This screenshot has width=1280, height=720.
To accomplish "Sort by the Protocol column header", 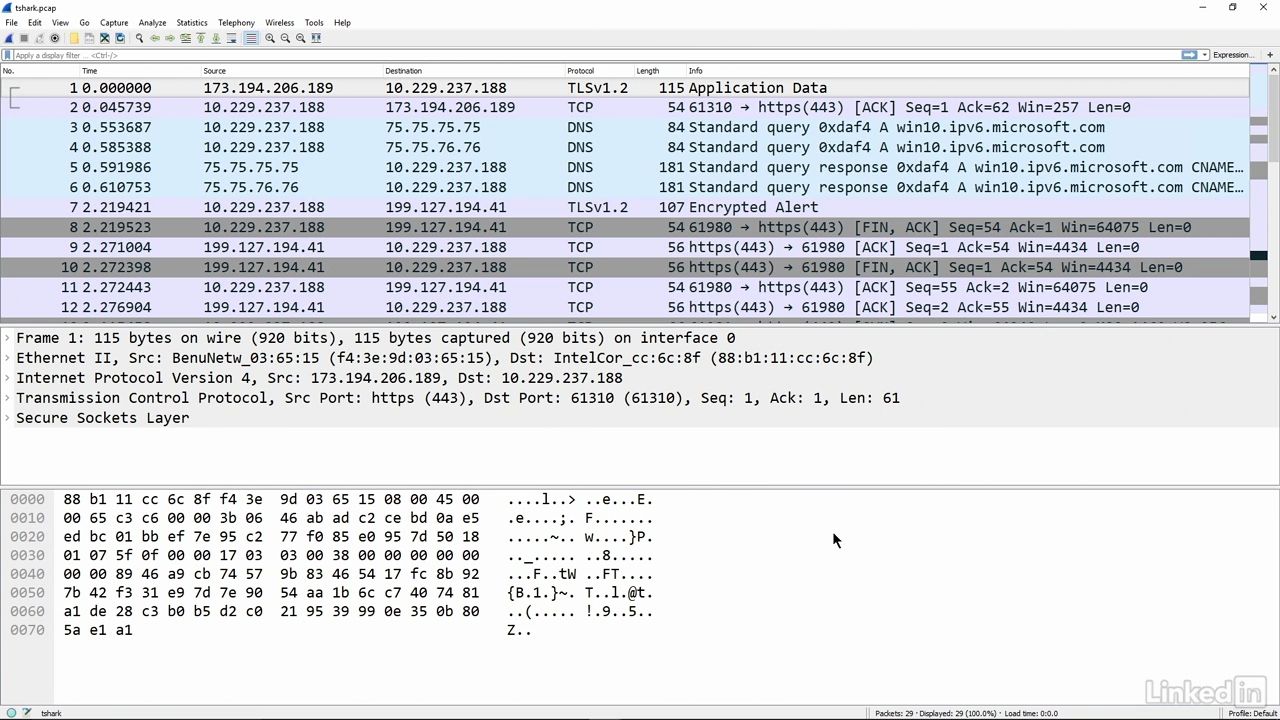I will pos(599,71).
